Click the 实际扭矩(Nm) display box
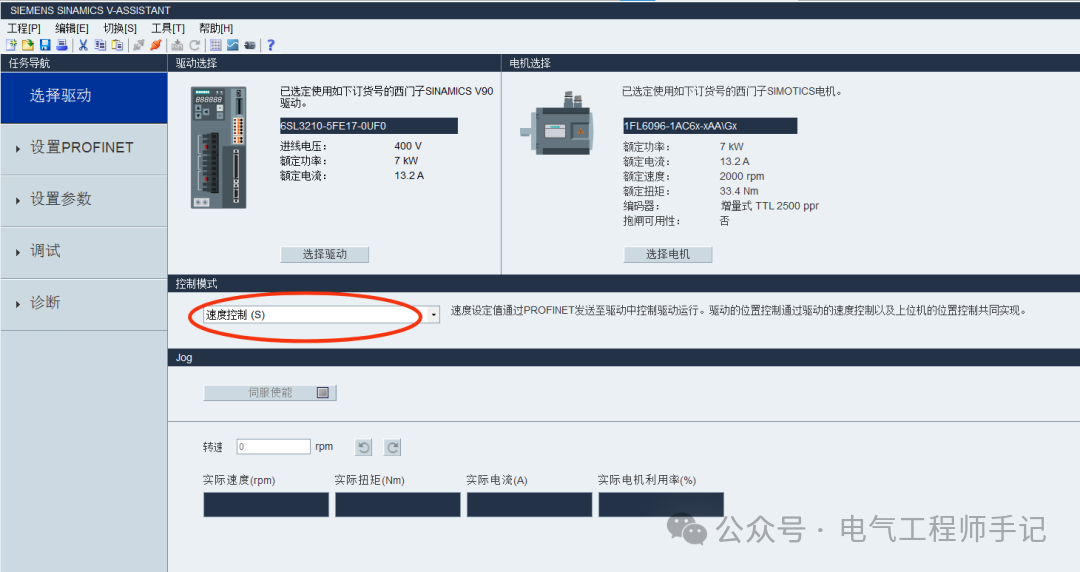This screenshot has height=572, width=1080. 397,504
